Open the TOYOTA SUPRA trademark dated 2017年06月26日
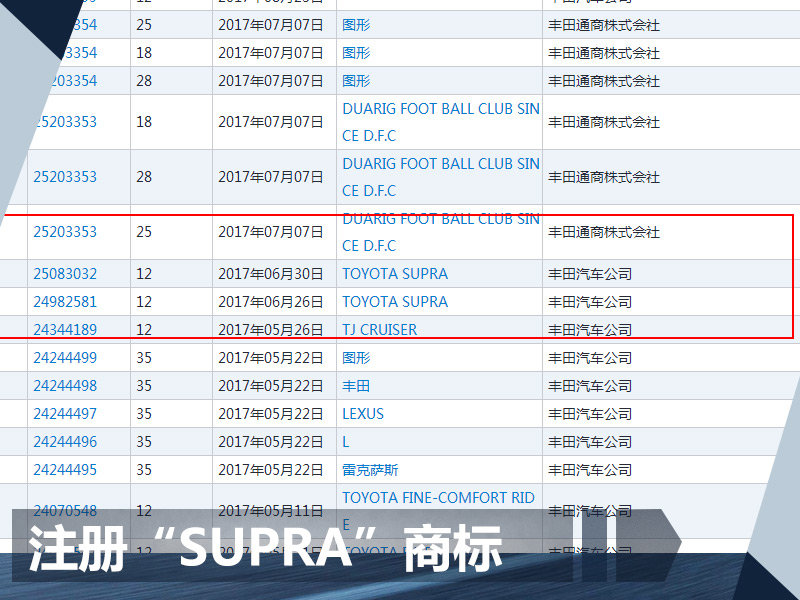 point(395,302)
